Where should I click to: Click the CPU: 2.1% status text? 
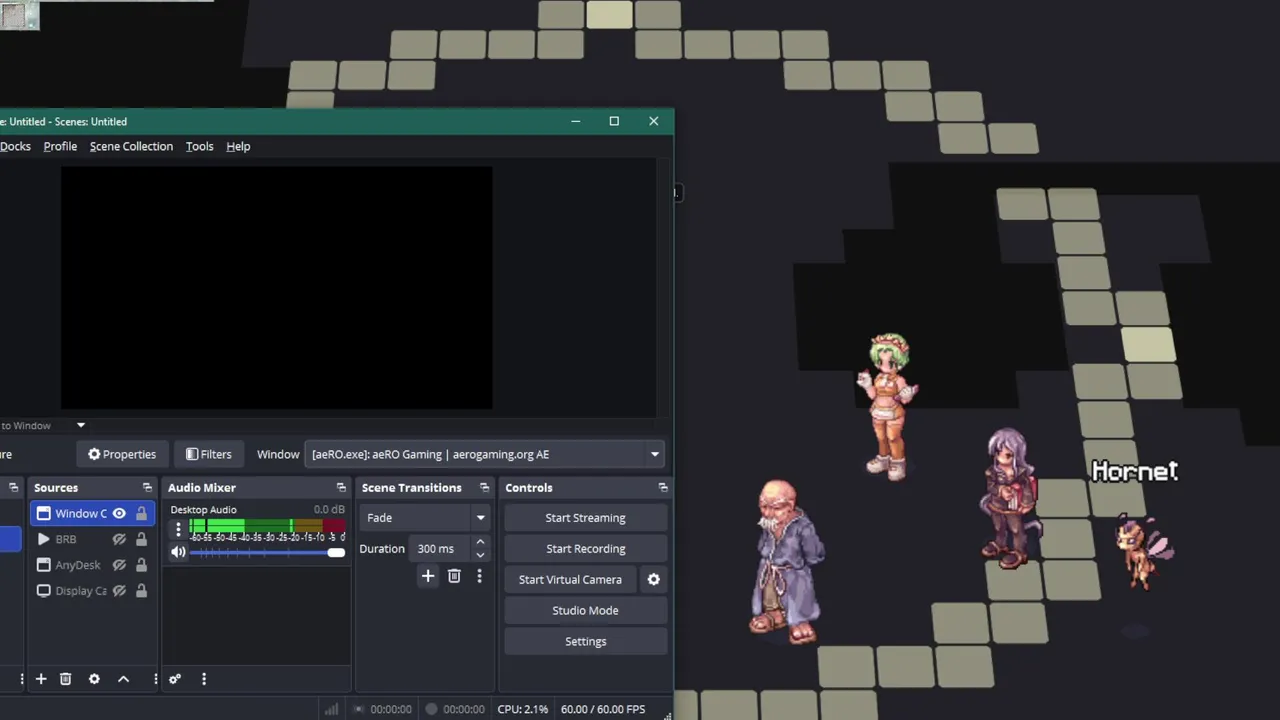pos(523,709)
